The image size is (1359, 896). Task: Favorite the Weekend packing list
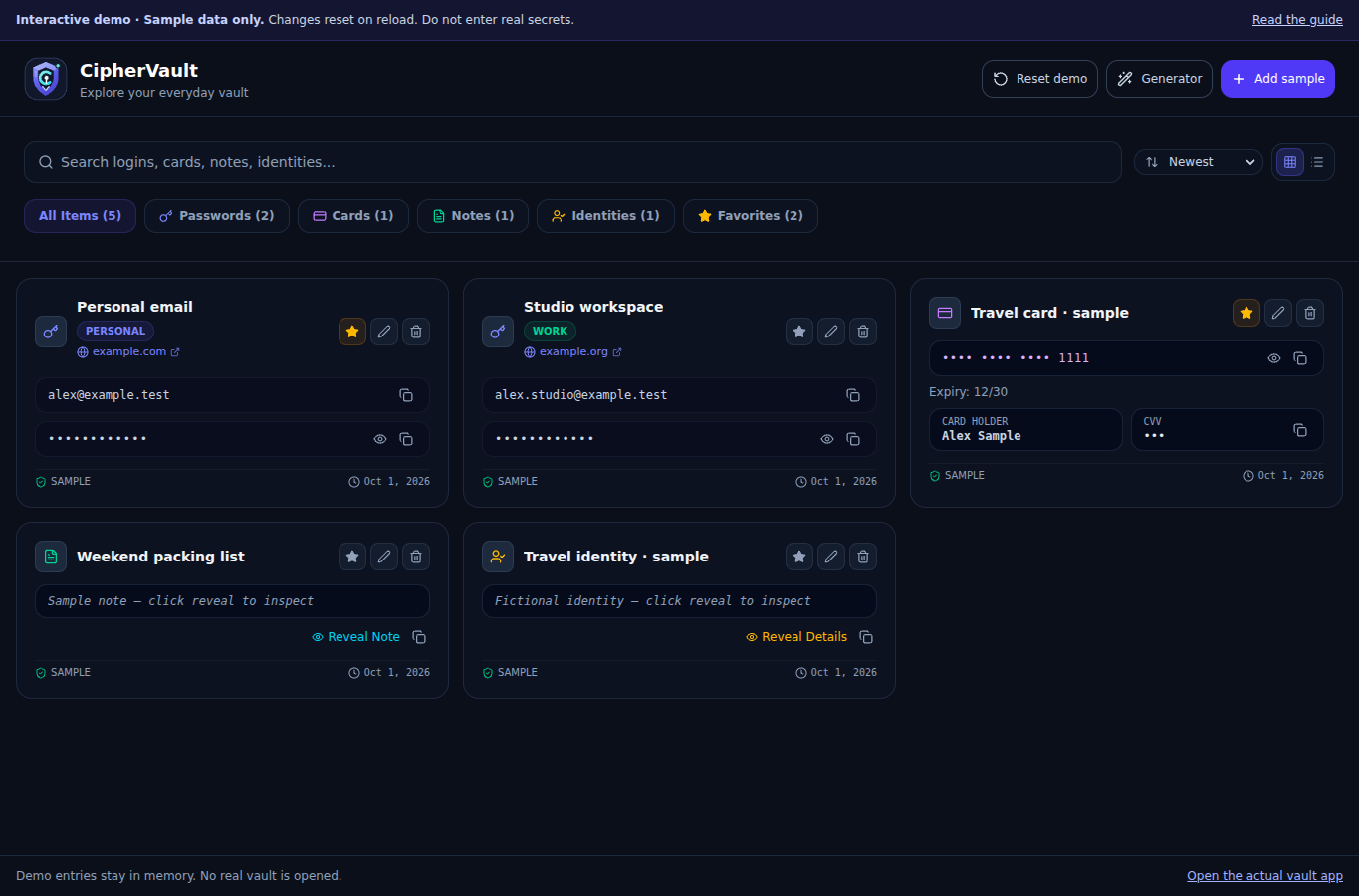352,557
